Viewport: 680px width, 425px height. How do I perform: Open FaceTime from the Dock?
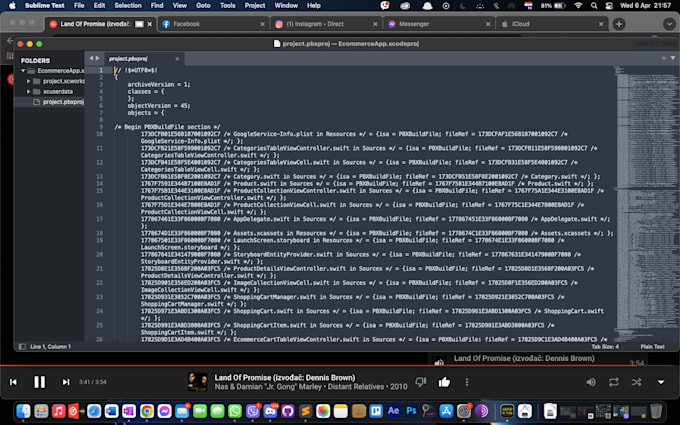point(199,411)
